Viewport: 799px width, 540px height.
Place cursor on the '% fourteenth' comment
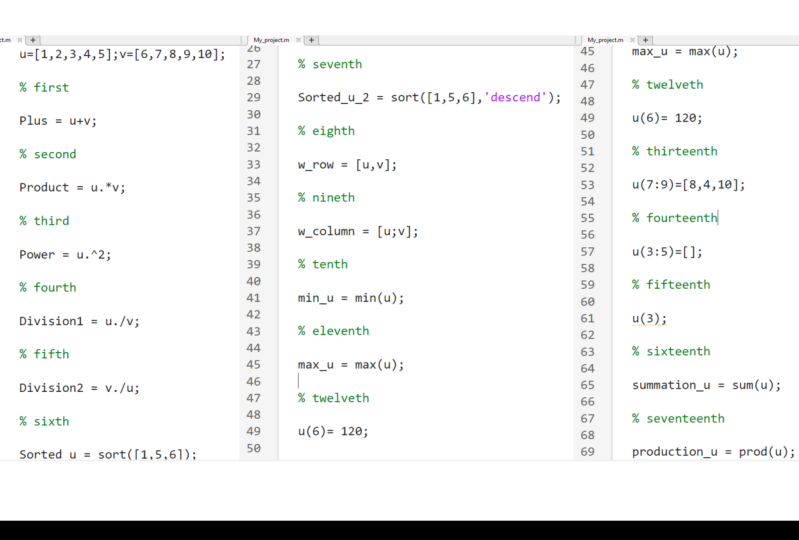point(674,218)
